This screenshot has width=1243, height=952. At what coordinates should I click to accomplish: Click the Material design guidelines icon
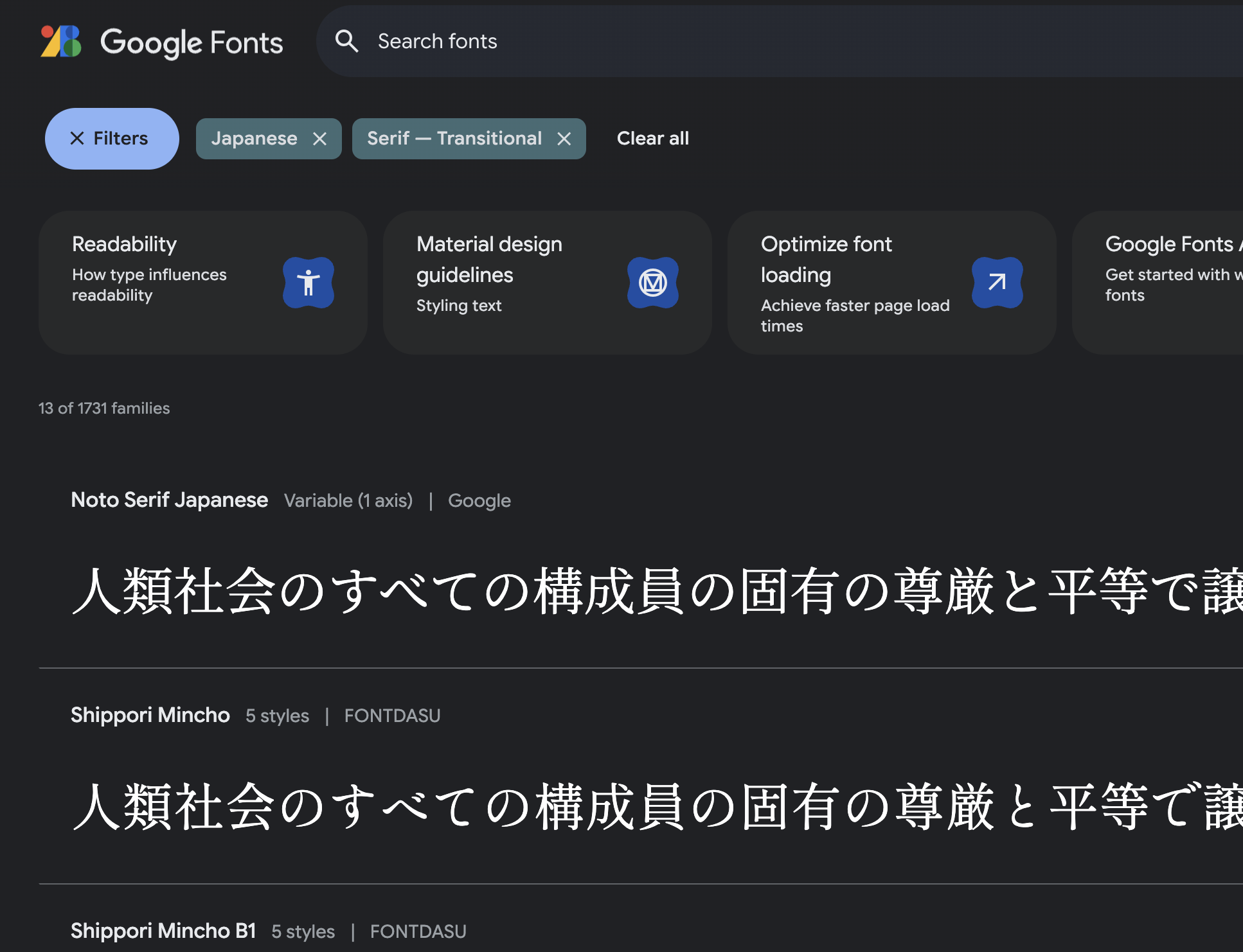[653, 283]
